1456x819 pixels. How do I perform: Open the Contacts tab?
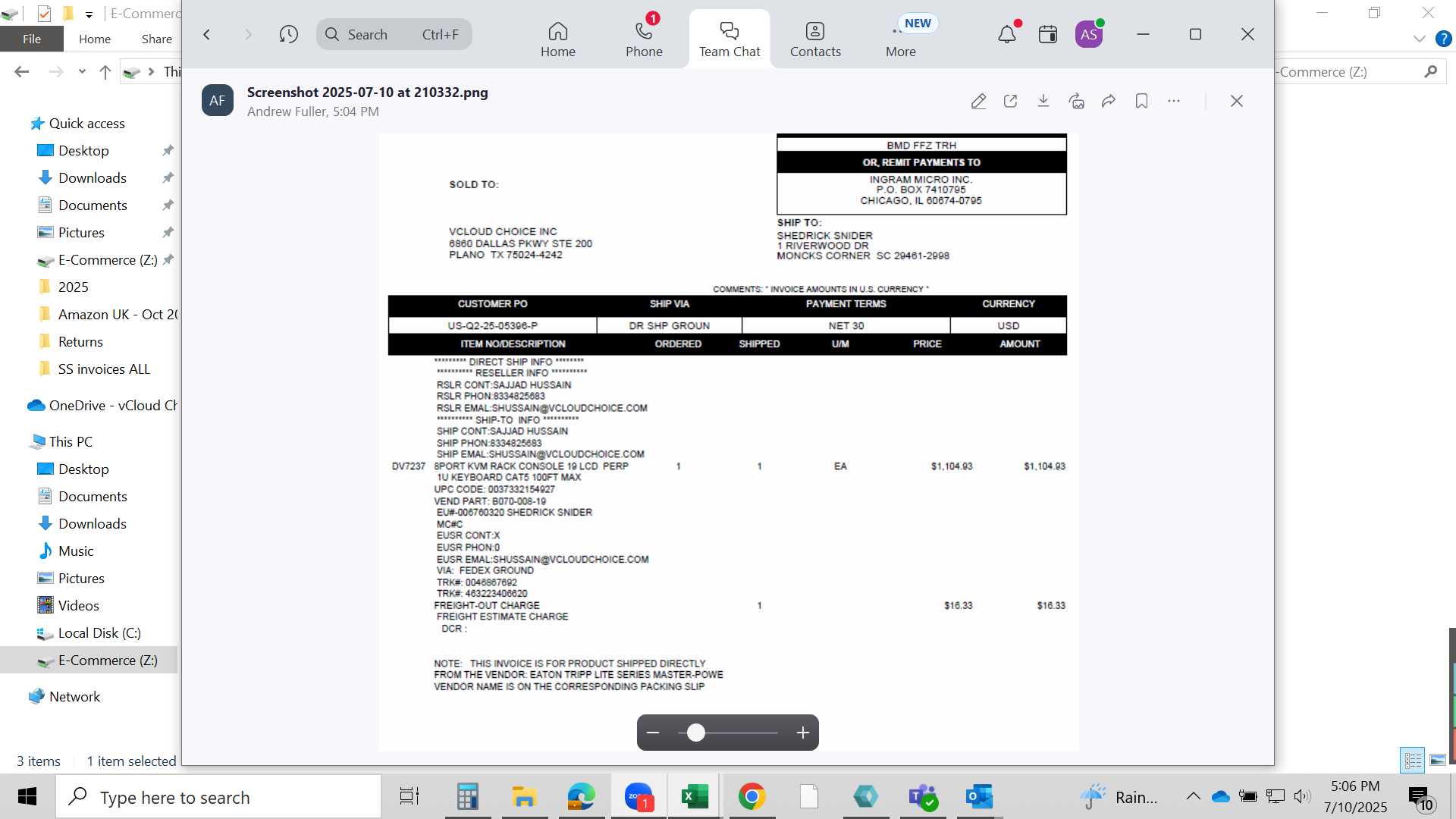(x=815, y=39)
